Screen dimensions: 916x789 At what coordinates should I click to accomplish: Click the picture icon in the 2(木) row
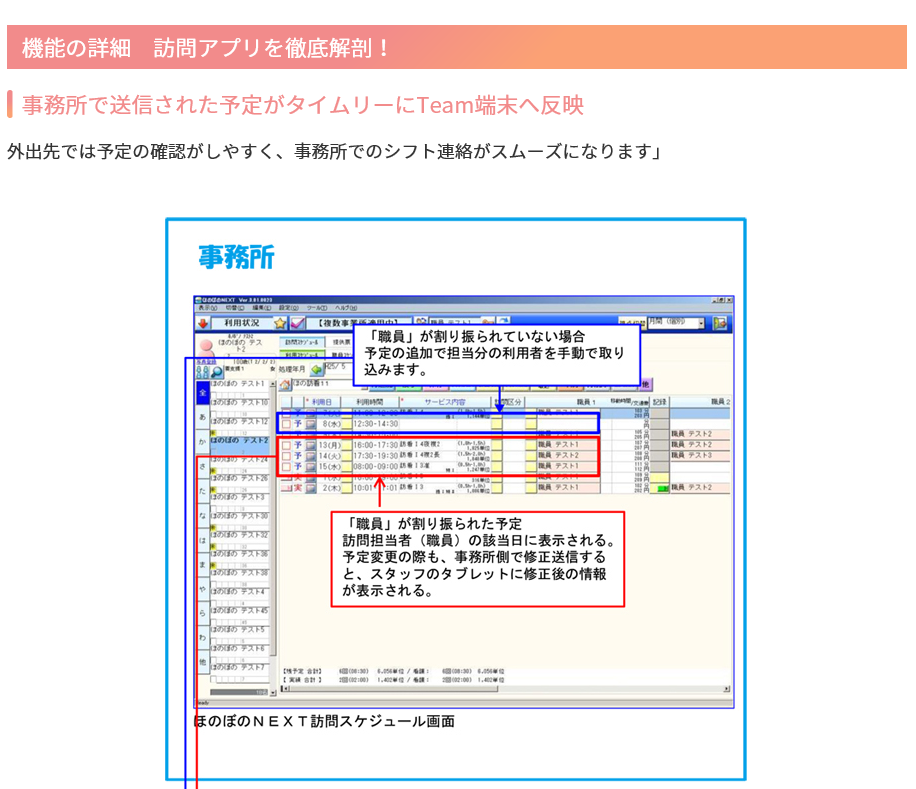point(311,488)
